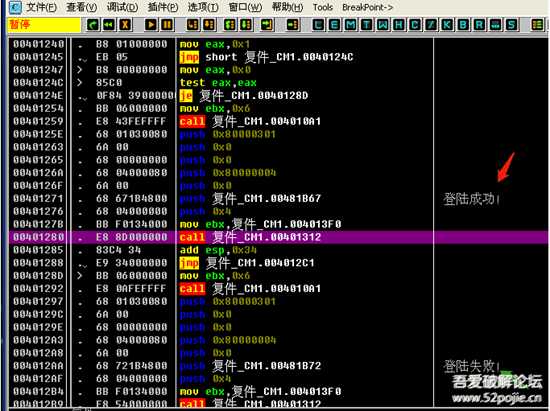Click 'push 0x80000301' at address 0040125E
The width and height of the screenshot is (550, 411).
pyautogui.click(x=227, y=134)
